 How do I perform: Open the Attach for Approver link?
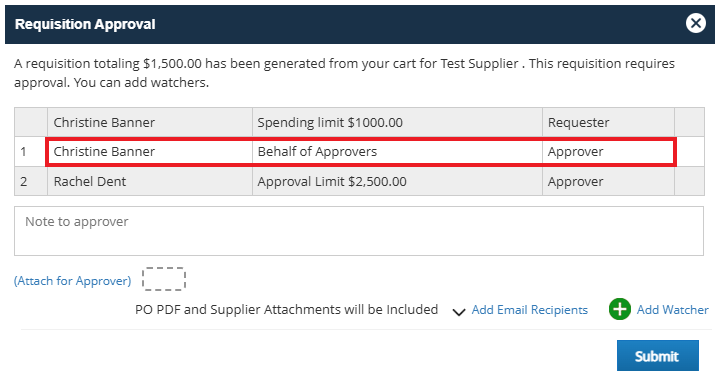pyautogui.click(x=73, y=281)
